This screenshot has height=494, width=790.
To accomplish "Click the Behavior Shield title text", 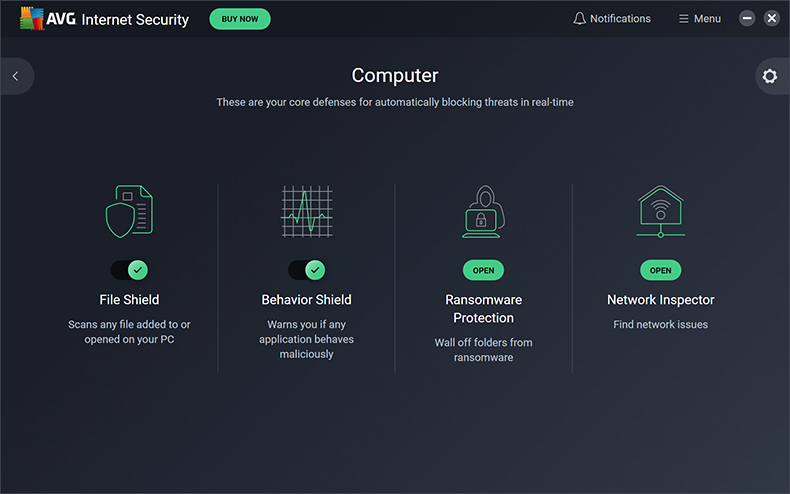I will pos(306,299).
